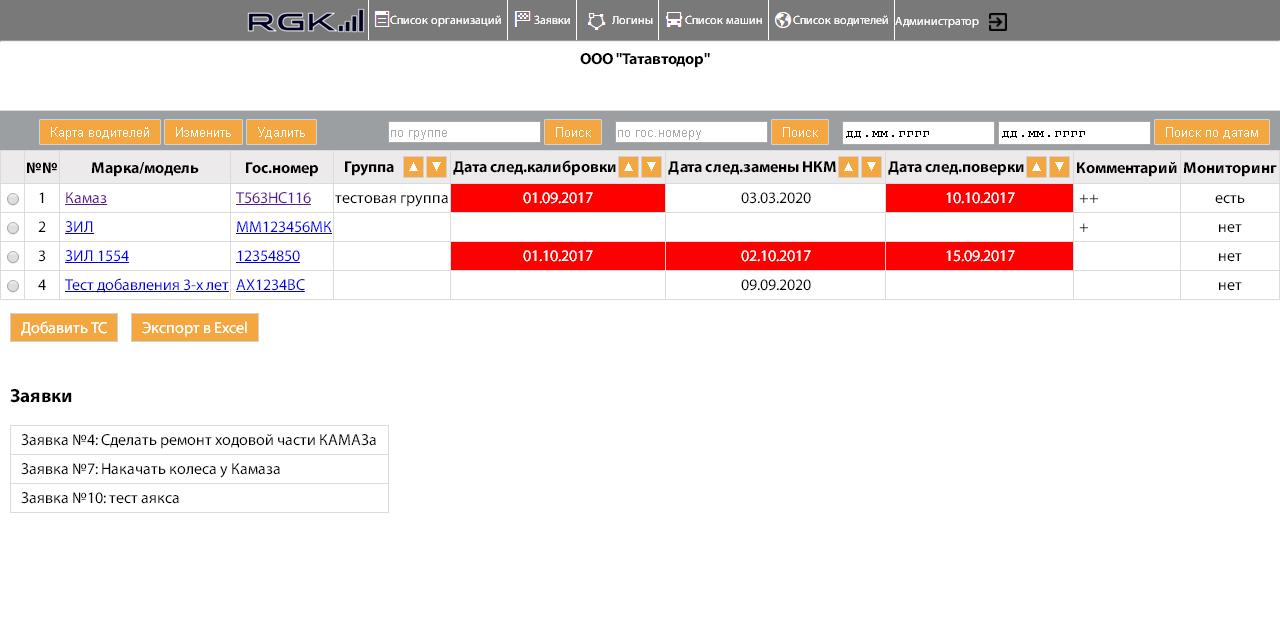Viewport: 1280px width, 637px height.
Task: Click red НКМ date 02.10.2017
Action: 776,256
